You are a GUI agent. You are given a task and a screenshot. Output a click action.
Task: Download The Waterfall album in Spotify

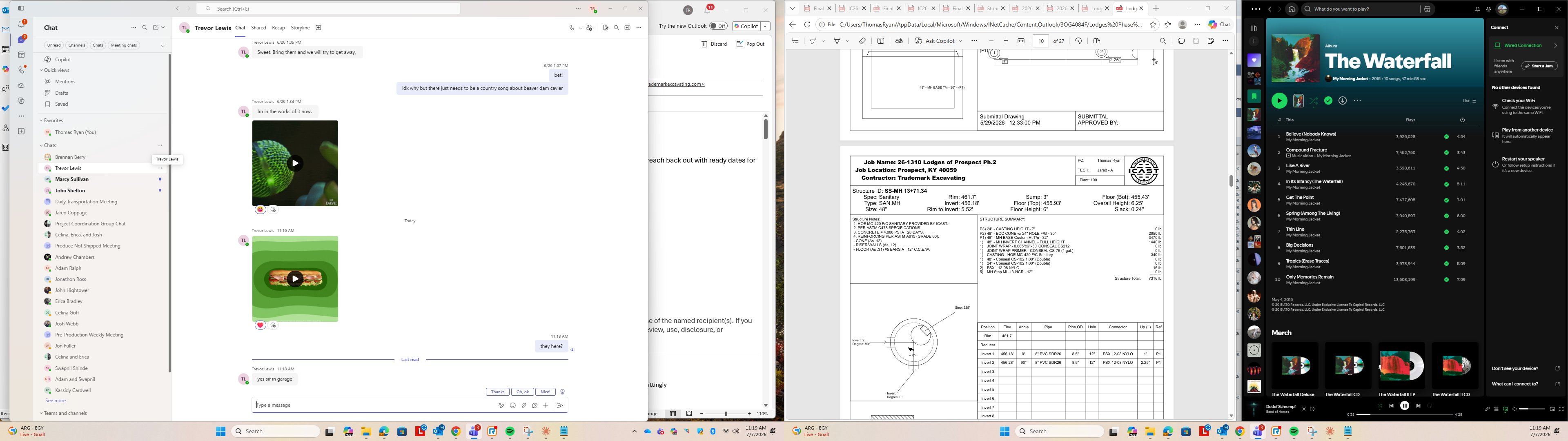pos(1343,100)
